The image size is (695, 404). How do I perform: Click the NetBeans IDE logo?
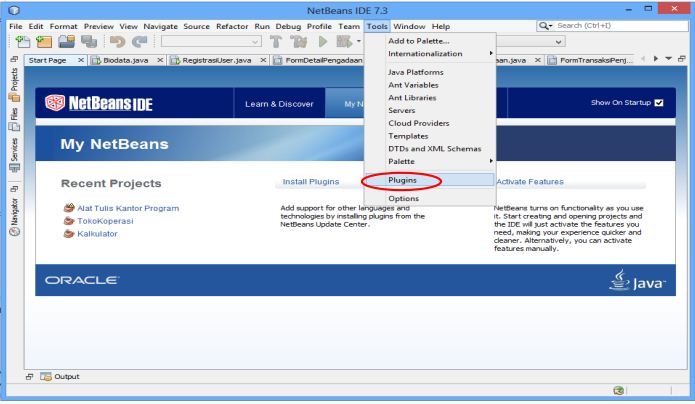99,103
